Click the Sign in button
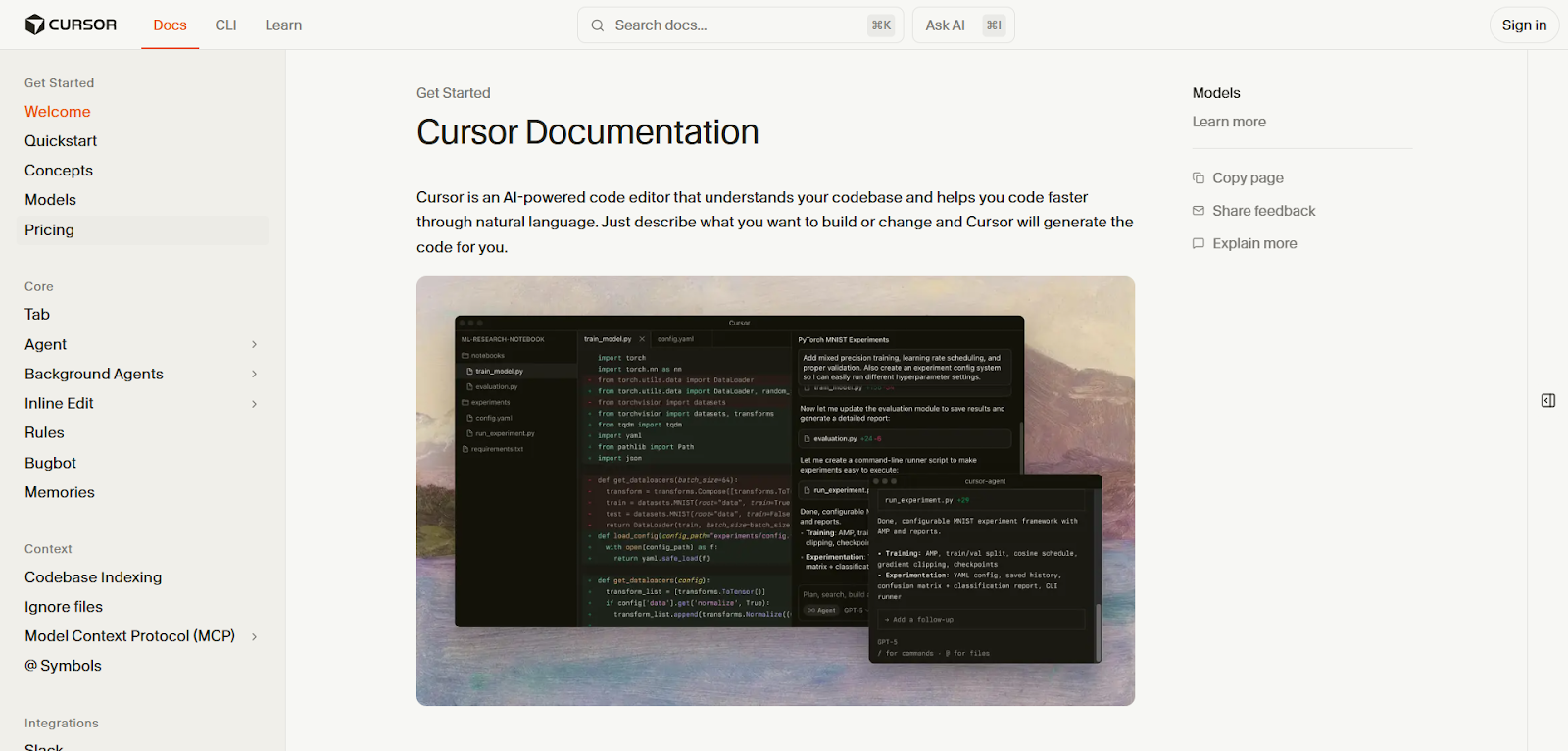The height and width of the screenshot is (751, 1568). tap(1524, 25)
